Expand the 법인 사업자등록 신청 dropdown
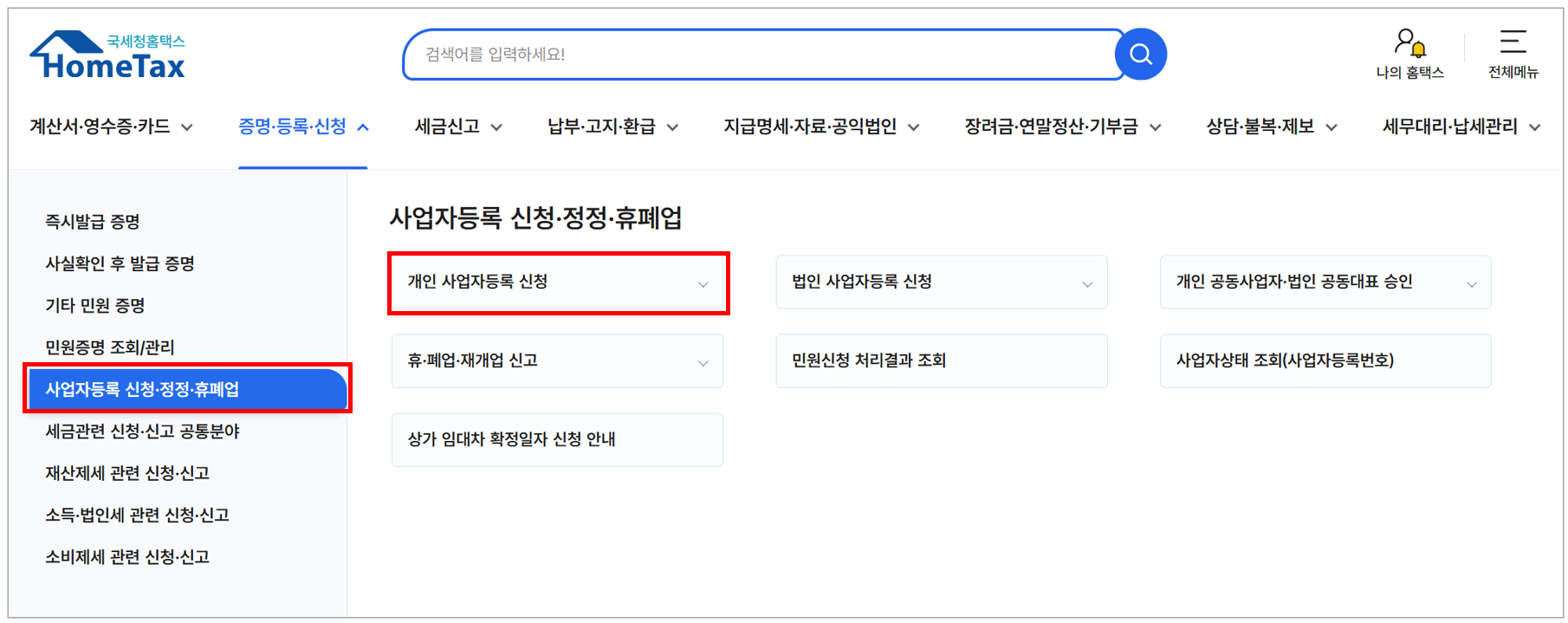 point(1087,282)
